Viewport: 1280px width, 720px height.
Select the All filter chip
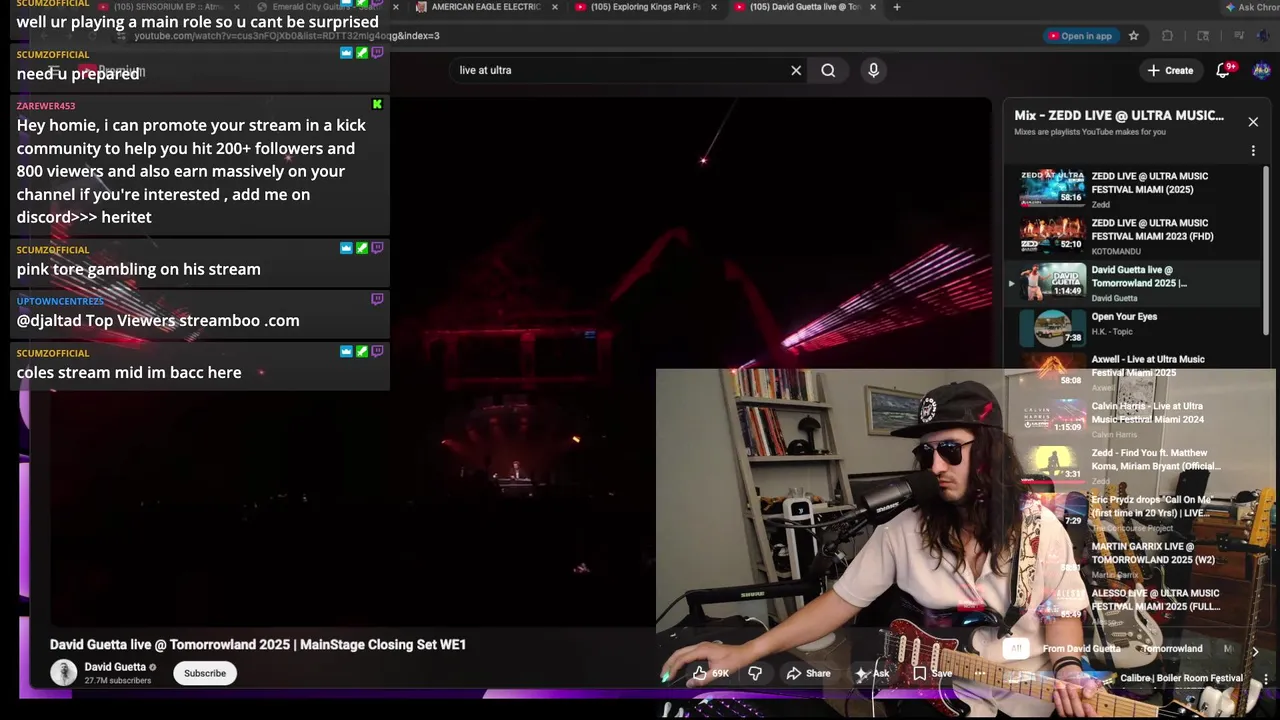[1016, 649]
